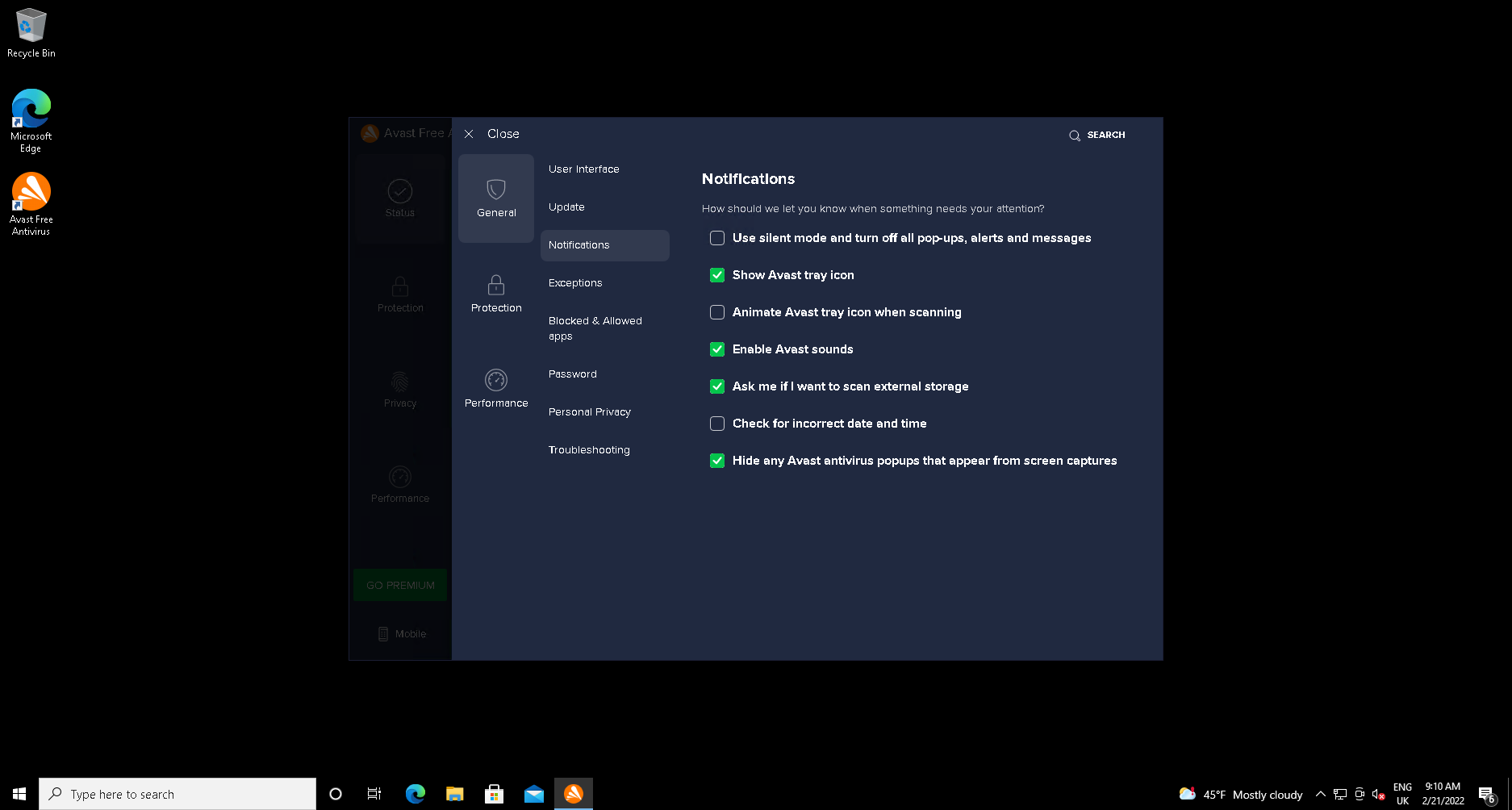
Task: Click the muted volume tray icon
Action: point(1379,794)
